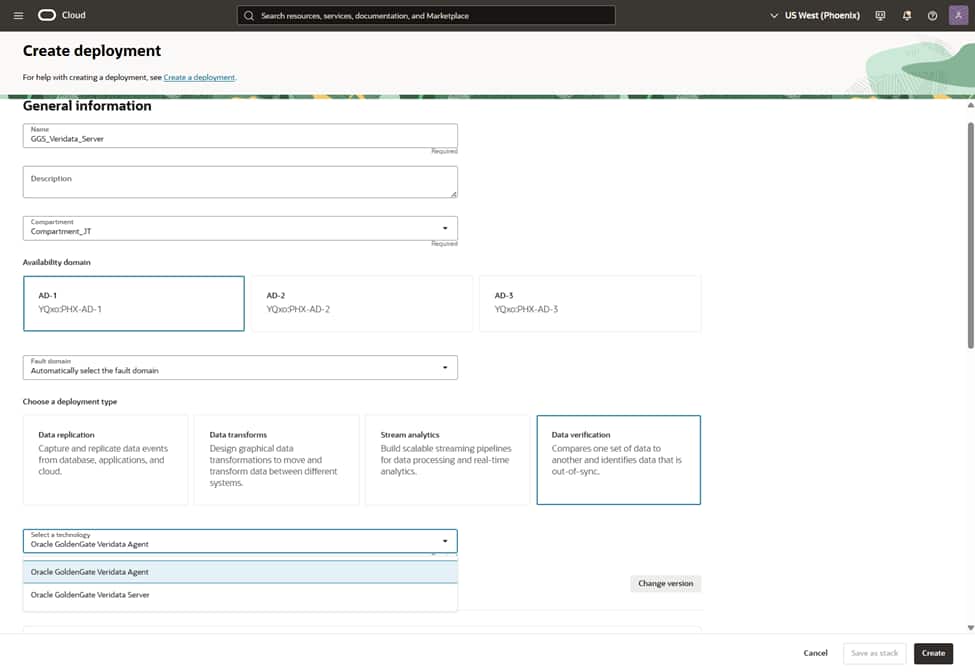
Task: Open the hamburger navigation menu
Action: (18, 16)
